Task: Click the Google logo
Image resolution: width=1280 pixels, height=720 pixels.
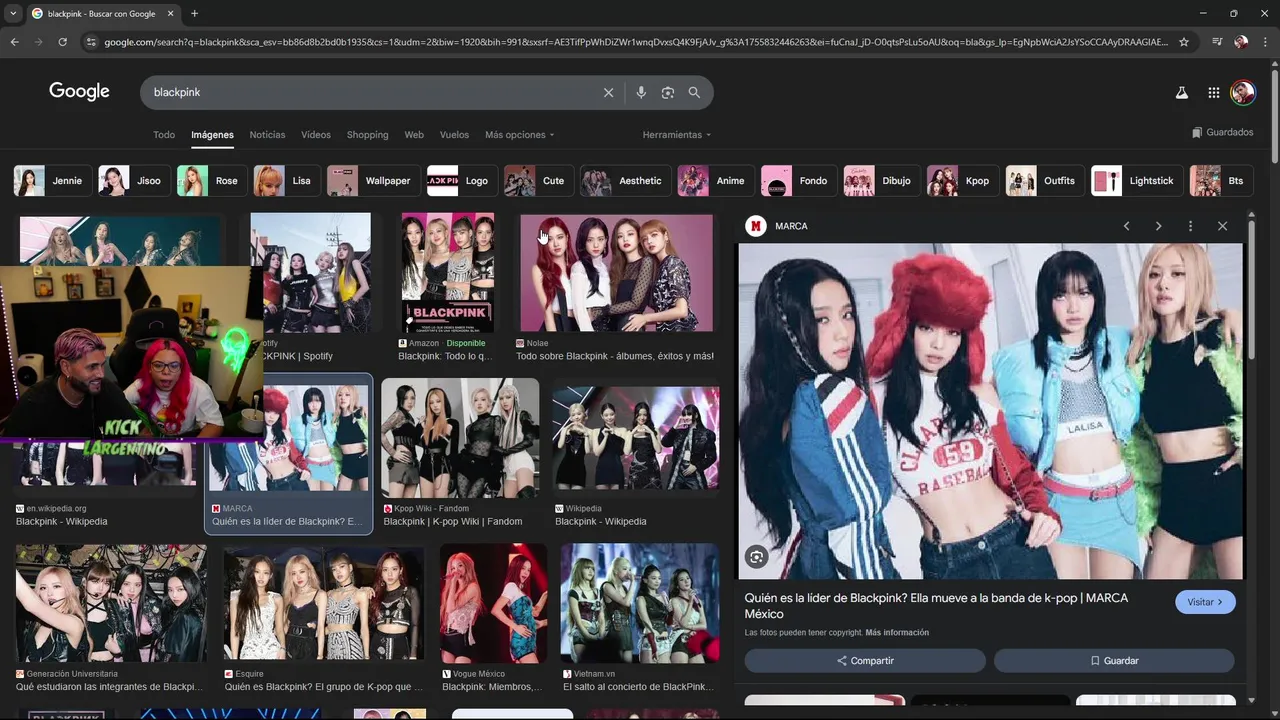Action: (79, 92)
